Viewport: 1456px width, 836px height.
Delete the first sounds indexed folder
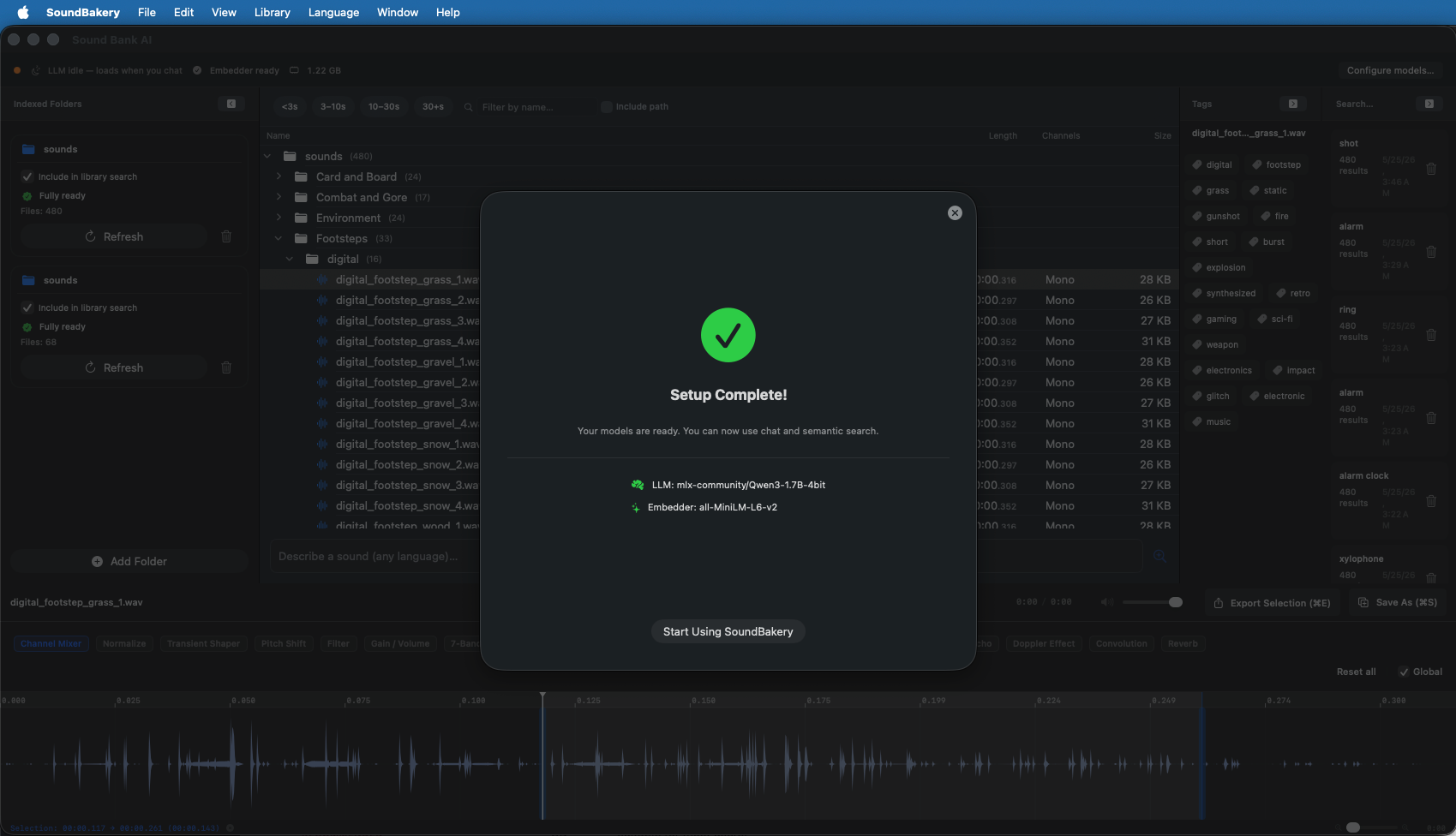(x=226, y=236)
